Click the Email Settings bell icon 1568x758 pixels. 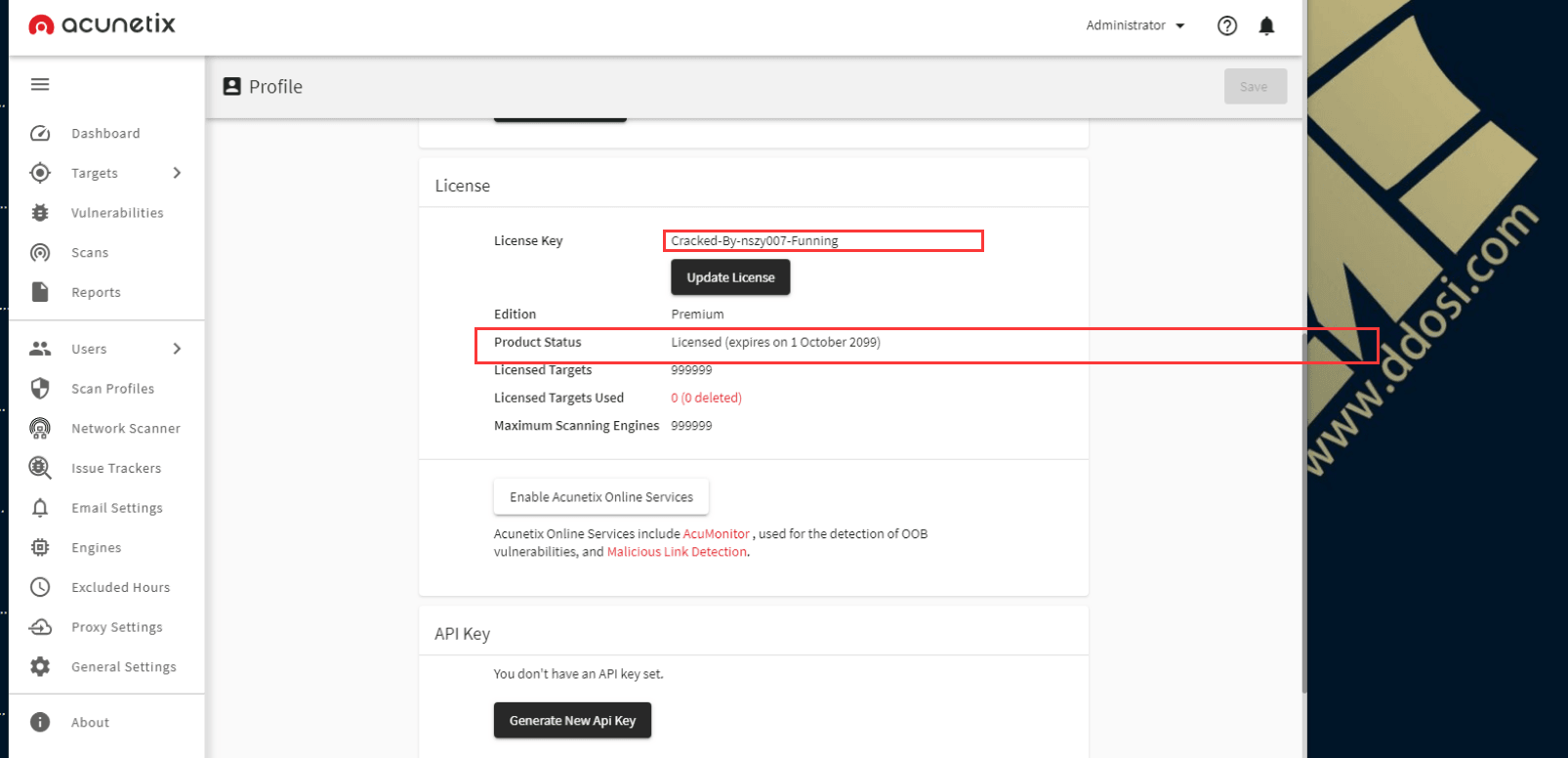(40, 508)
